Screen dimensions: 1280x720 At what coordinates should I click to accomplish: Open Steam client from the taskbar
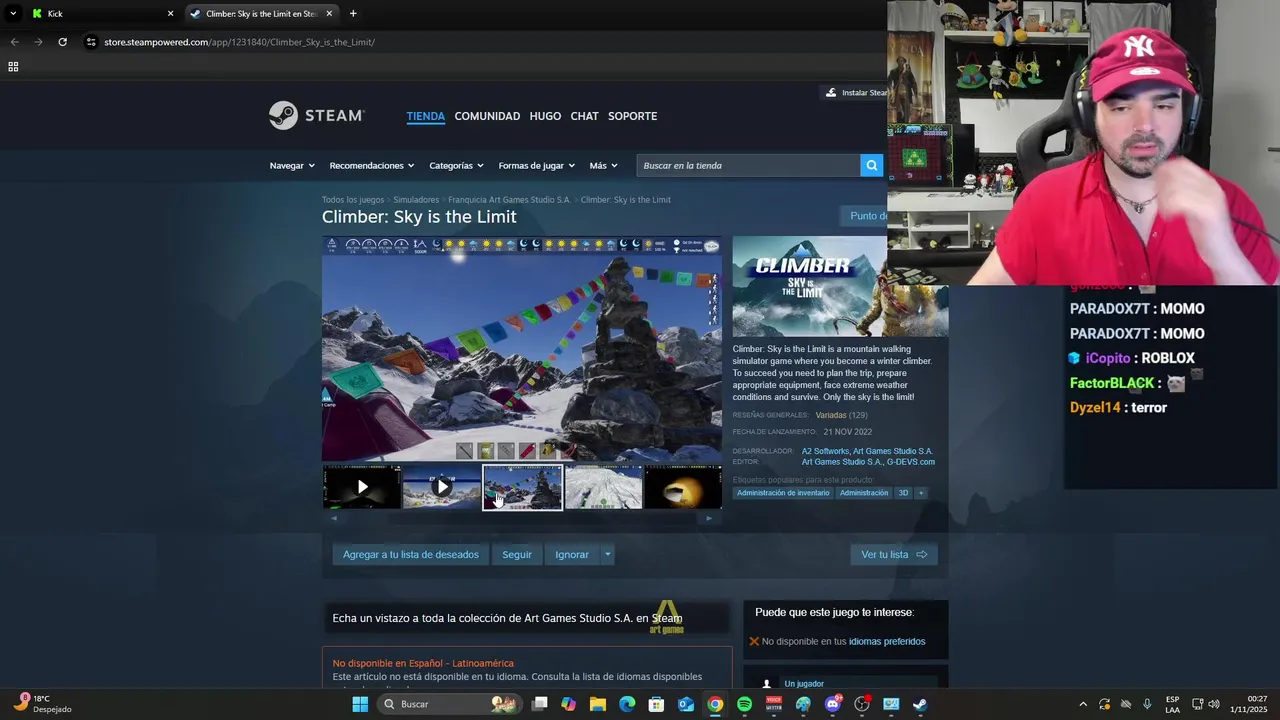[920, 704]
